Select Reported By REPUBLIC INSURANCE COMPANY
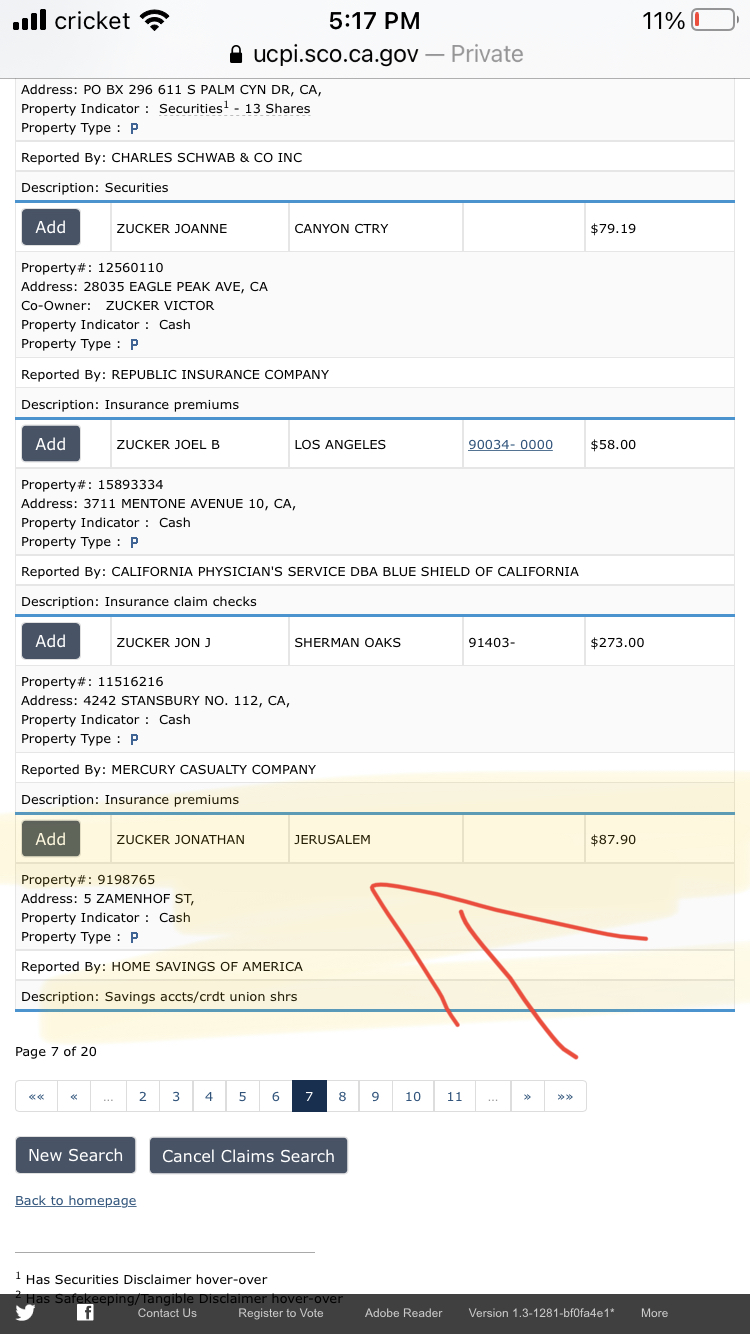The image size is (750, 1334). [175, 375]
